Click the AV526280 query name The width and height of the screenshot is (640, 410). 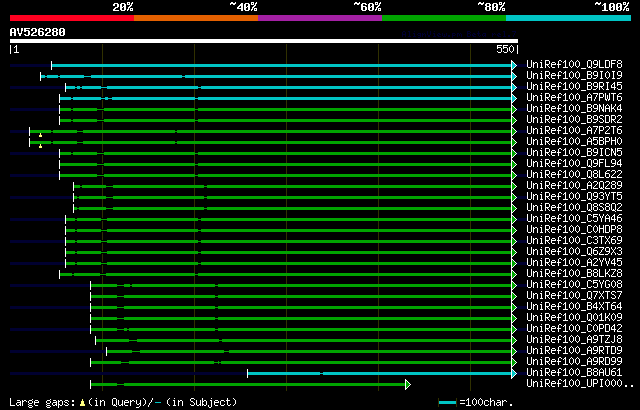(x=38, y=32)
